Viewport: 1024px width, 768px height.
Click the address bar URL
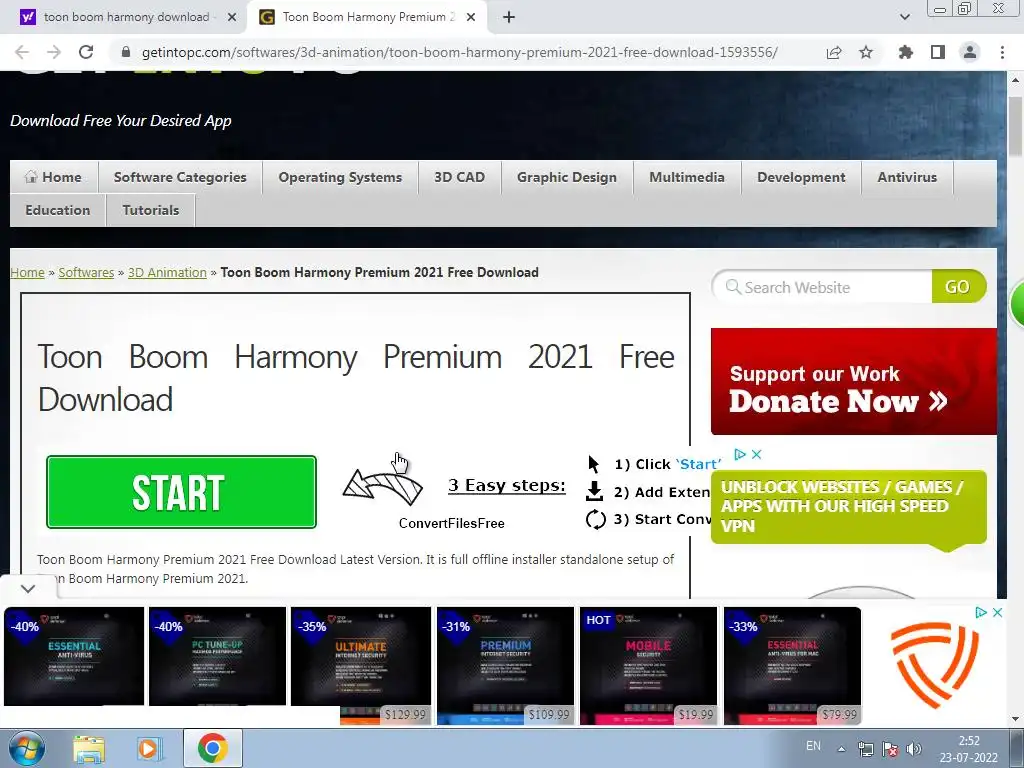[x=460, y=52]
